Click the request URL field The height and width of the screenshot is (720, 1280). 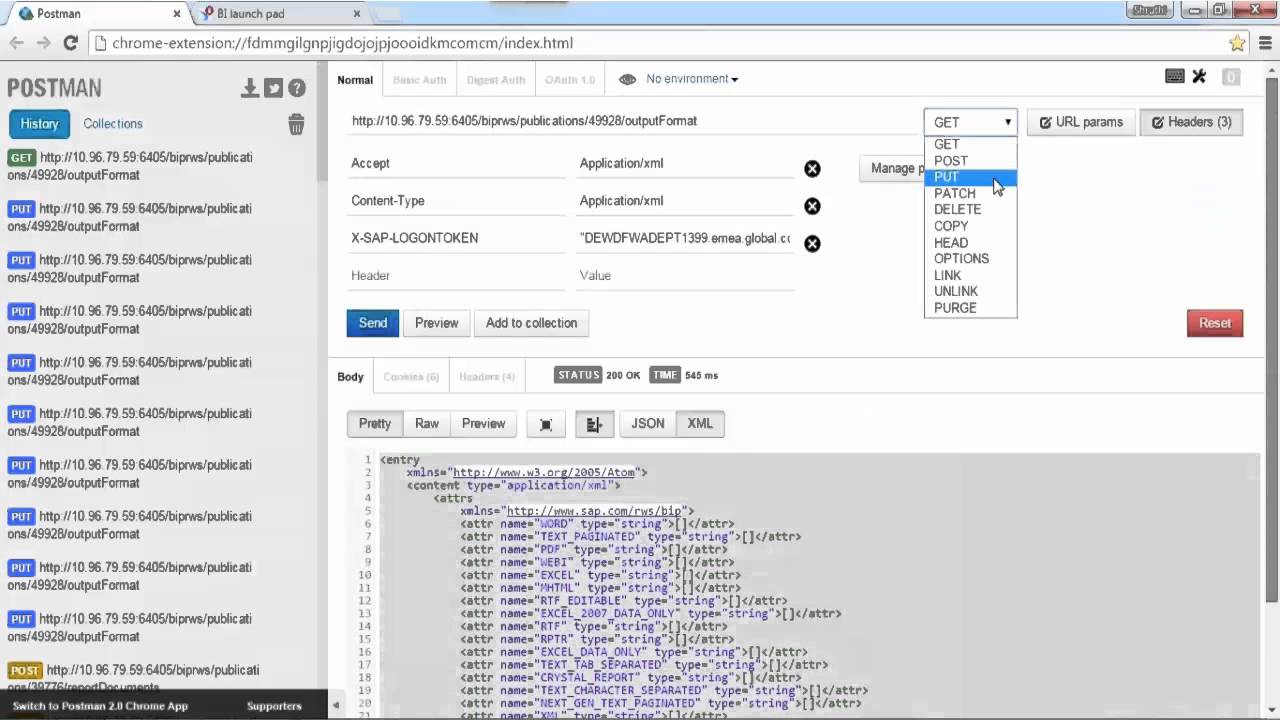(x=632, y=121)
